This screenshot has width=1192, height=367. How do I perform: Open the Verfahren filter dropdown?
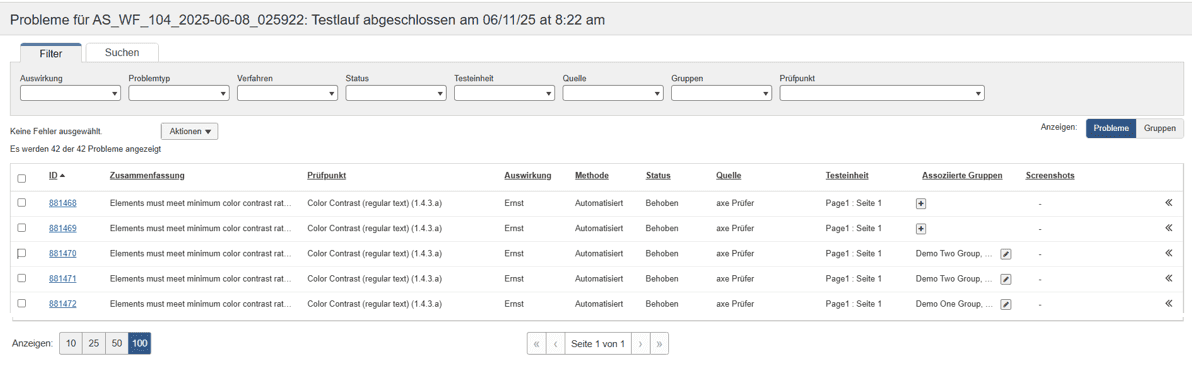click(x=287, y=93)
